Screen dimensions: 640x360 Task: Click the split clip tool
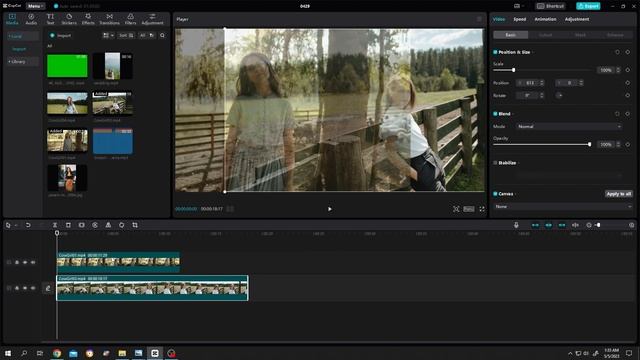tap(55, 225)
